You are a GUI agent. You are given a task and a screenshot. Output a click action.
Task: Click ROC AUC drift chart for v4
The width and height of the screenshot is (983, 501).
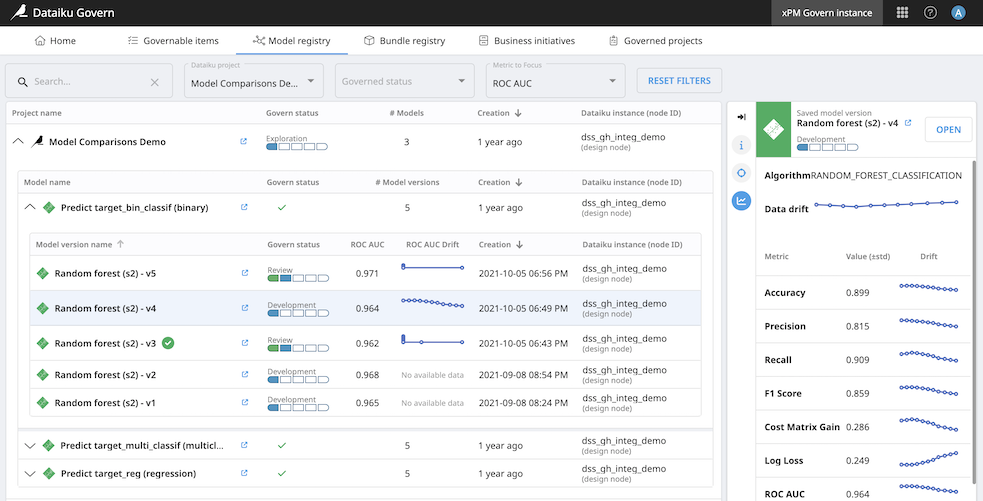click(x=433, y=303)
